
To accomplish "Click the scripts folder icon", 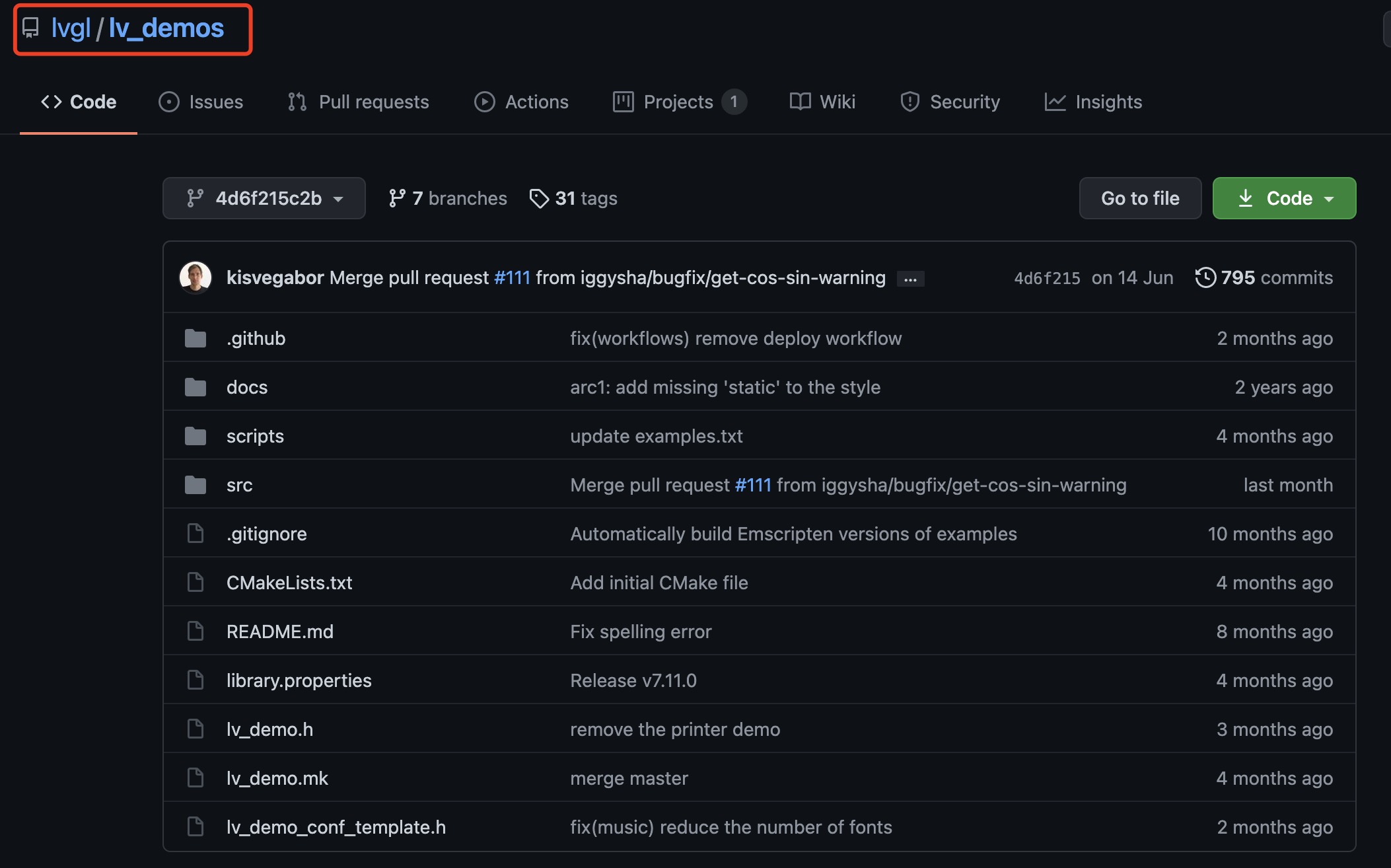I will tap(196, 436).
